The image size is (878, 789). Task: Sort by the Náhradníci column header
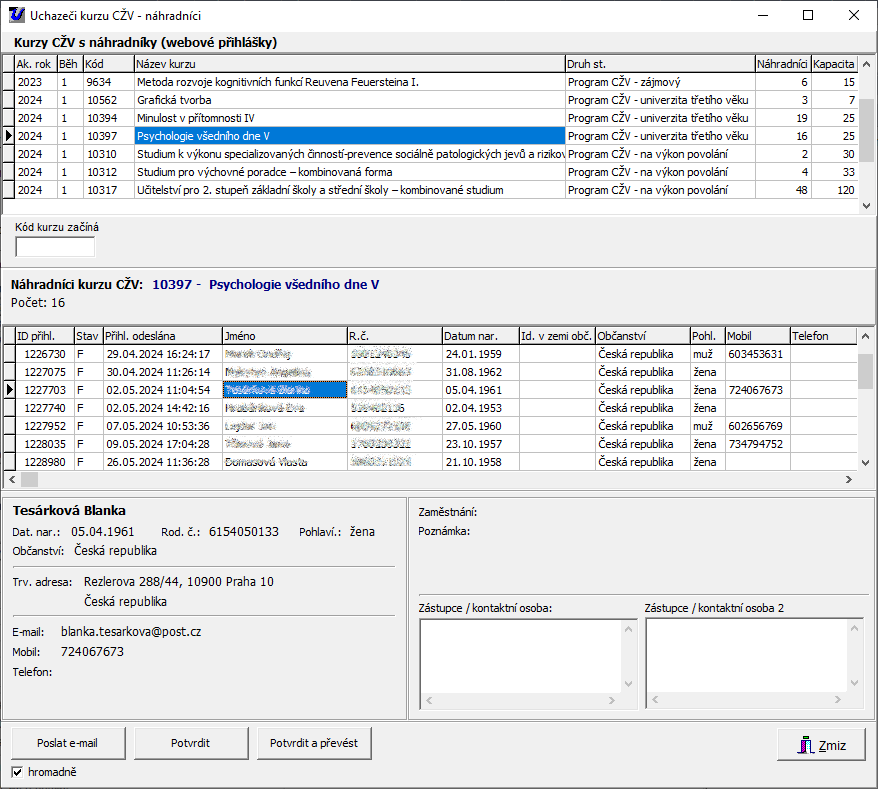coord(782,63)
